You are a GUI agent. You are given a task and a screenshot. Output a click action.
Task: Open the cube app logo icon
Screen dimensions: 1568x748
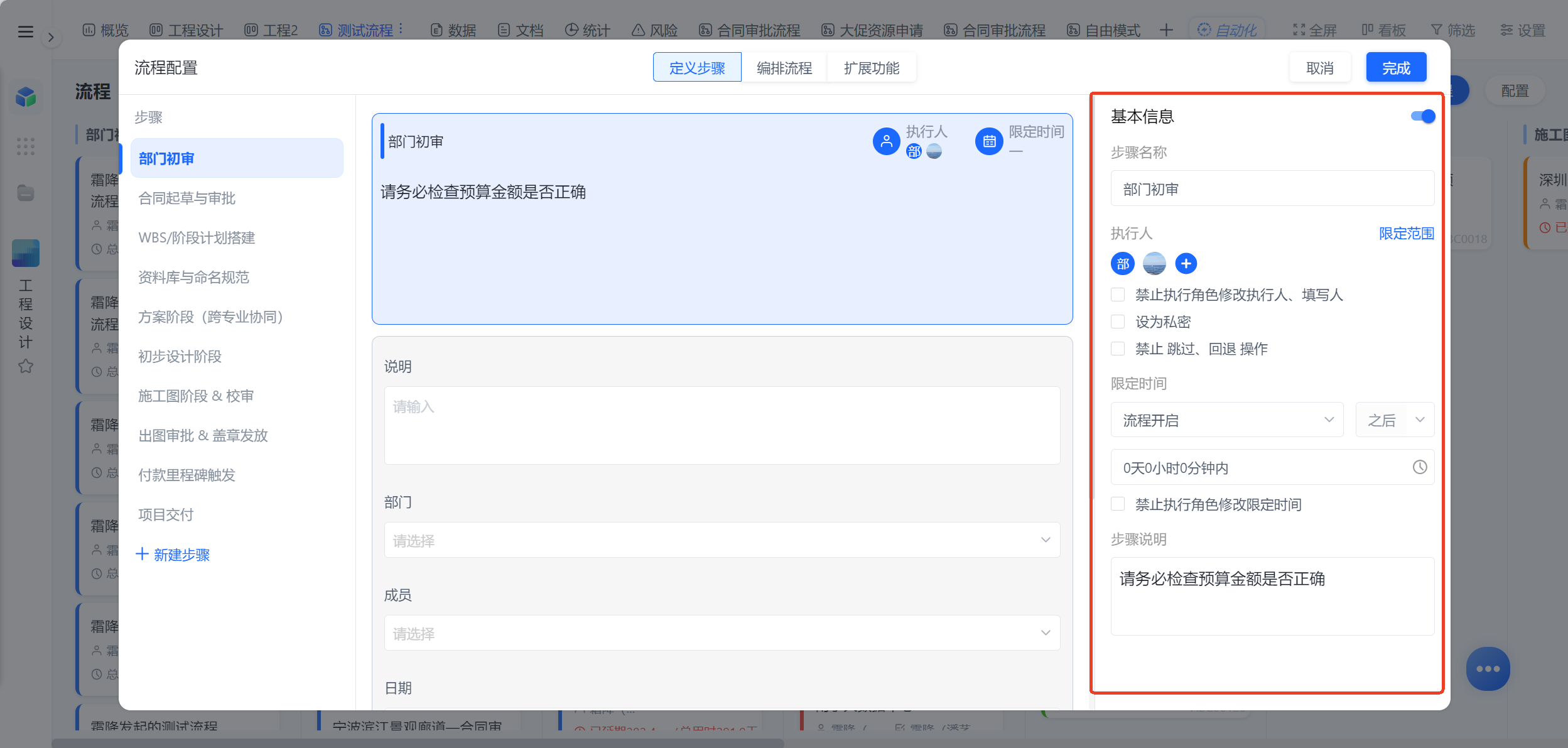click(x=26, y=97)
